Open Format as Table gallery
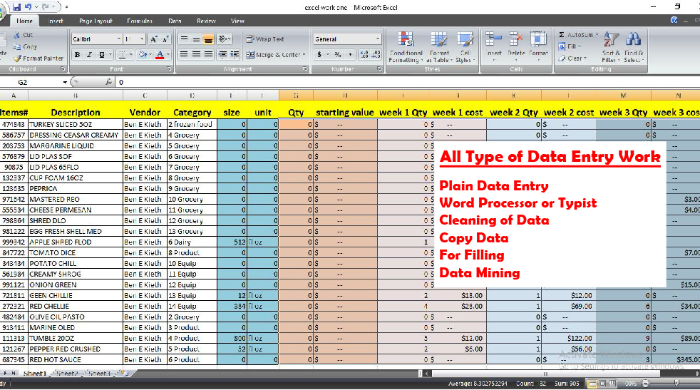 [439, 47]
